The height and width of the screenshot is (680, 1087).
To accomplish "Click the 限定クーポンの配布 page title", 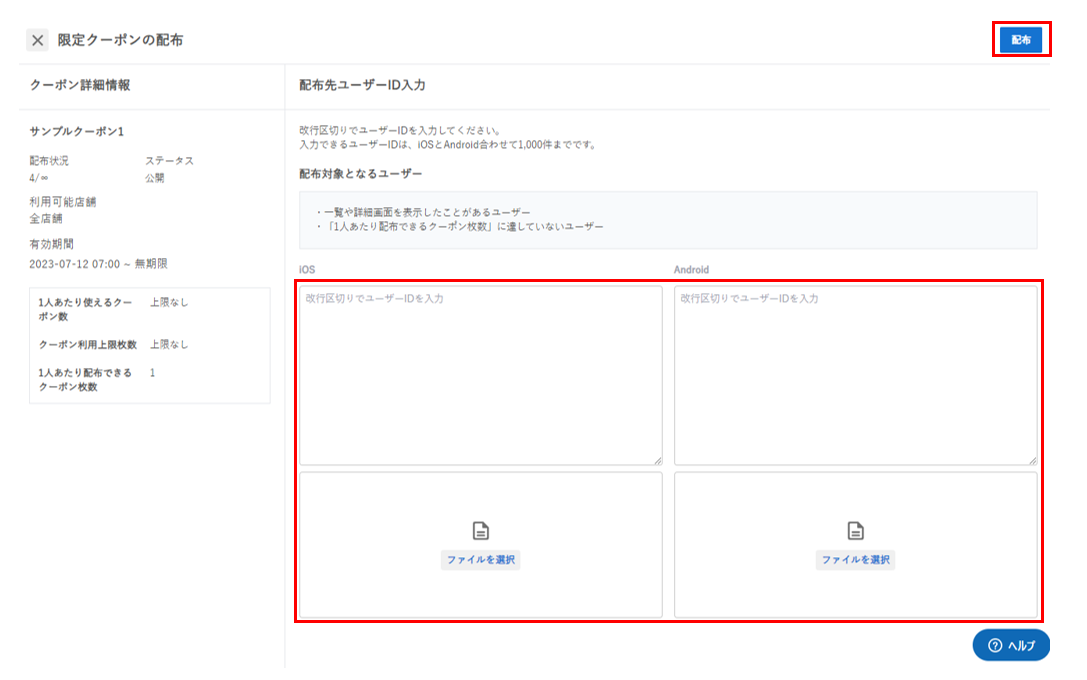I will click(121, 40).
